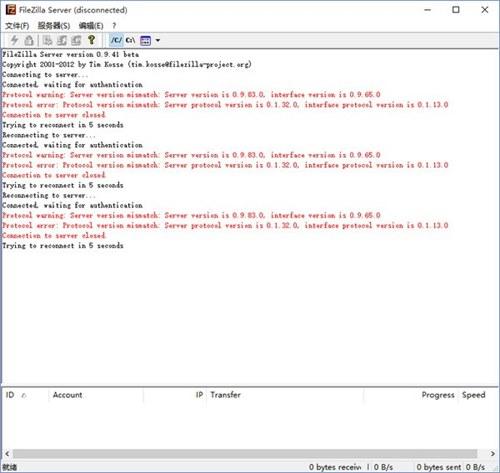
Task: Toggle C:\ path display format
Action: [130, 40]
